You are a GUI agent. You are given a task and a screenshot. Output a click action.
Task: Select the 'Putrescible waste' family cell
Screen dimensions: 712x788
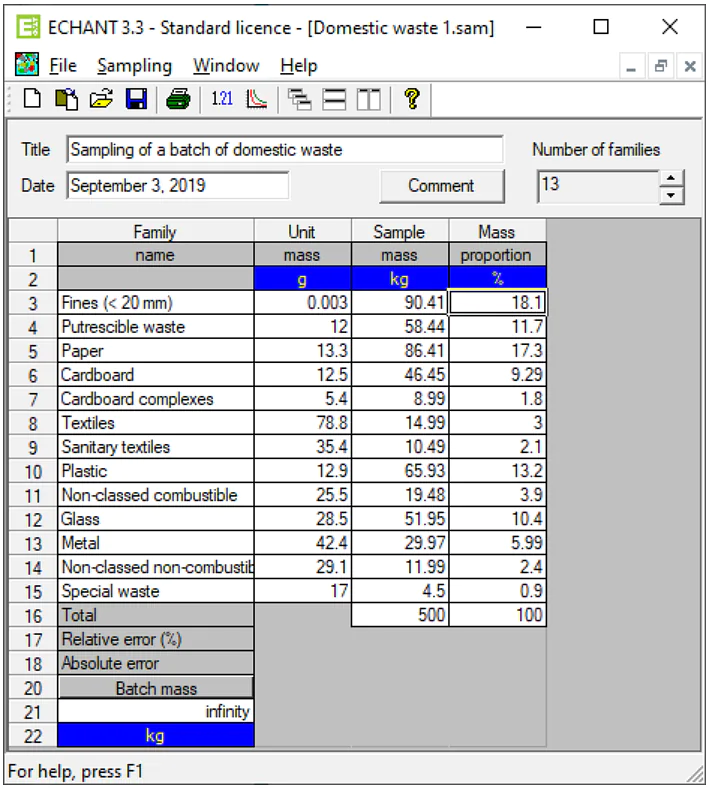(x=156, y=327)
